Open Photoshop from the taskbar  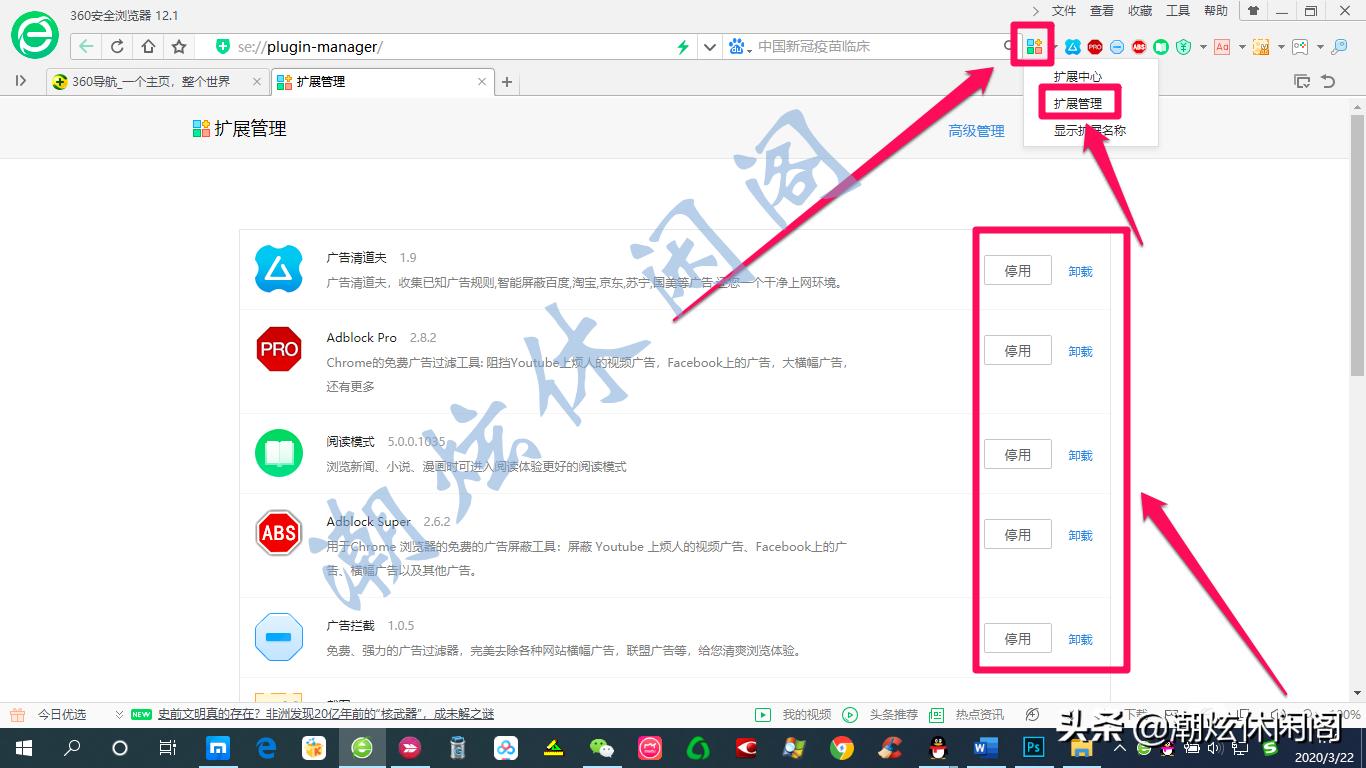(x=1033, y=747)
